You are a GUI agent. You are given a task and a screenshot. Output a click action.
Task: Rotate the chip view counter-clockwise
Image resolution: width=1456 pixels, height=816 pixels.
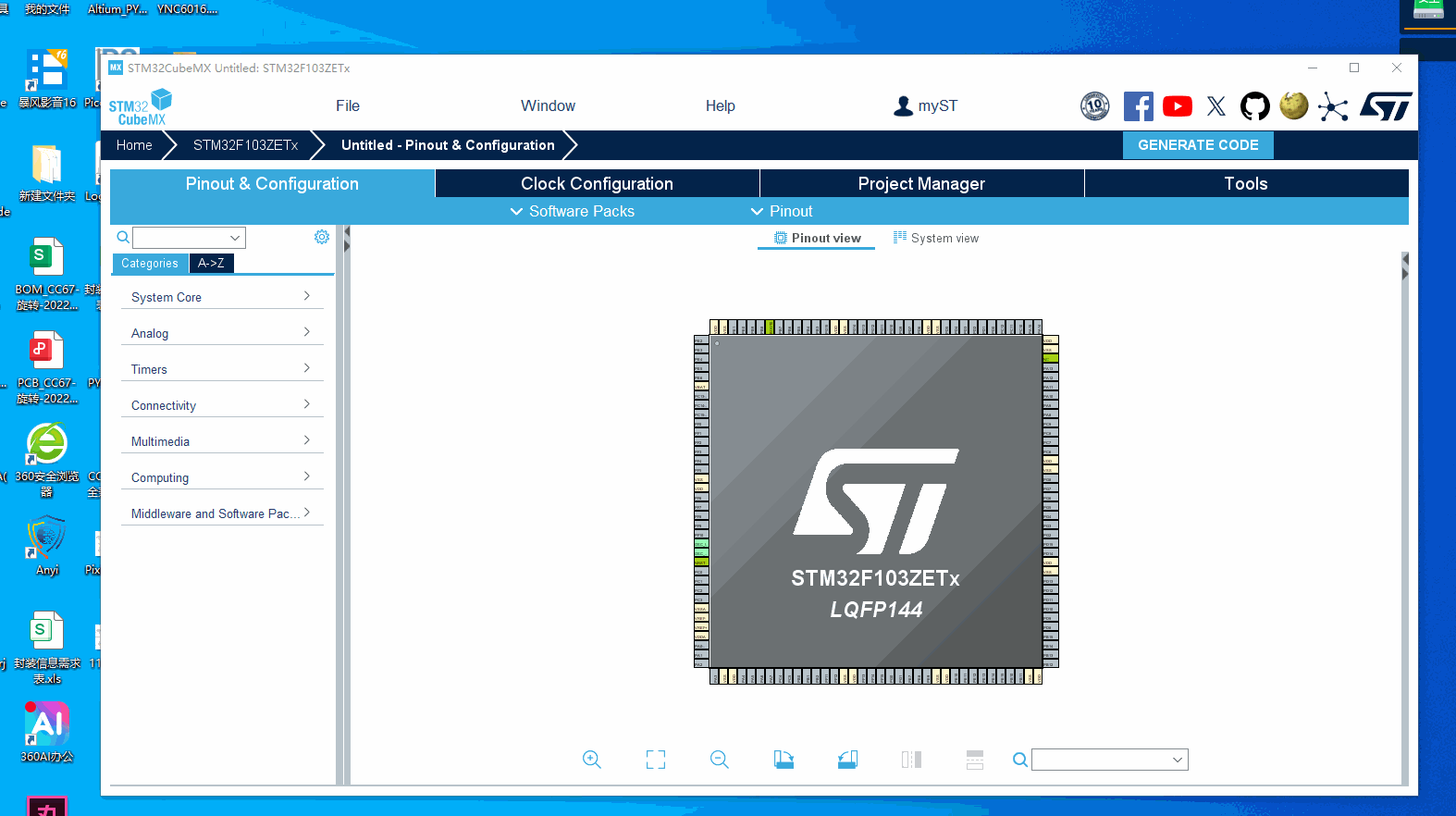point(847,760)
